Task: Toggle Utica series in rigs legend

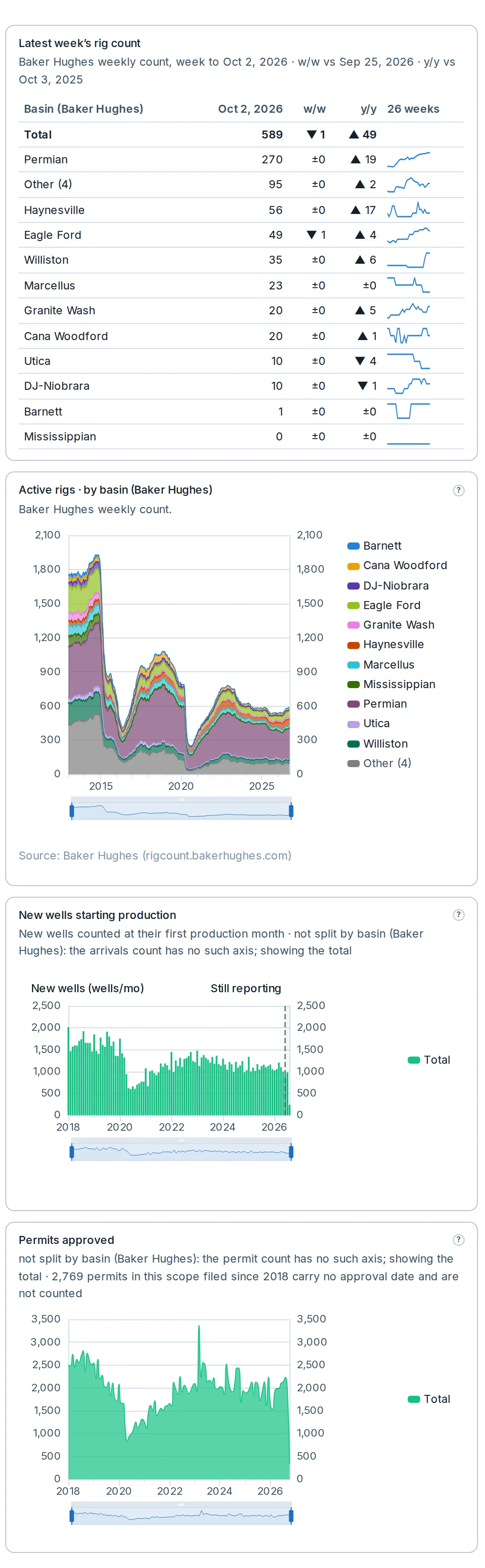Action: 368,724
